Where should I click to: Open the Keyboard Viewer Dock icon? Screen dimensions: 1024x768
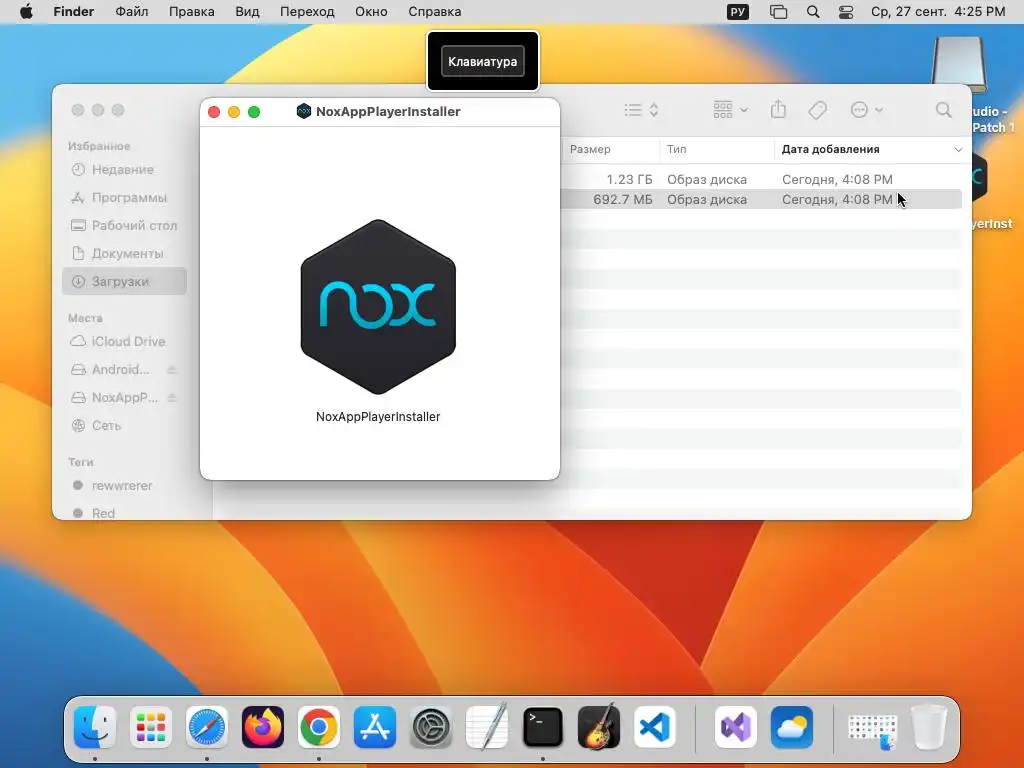(x=872, y=730)
